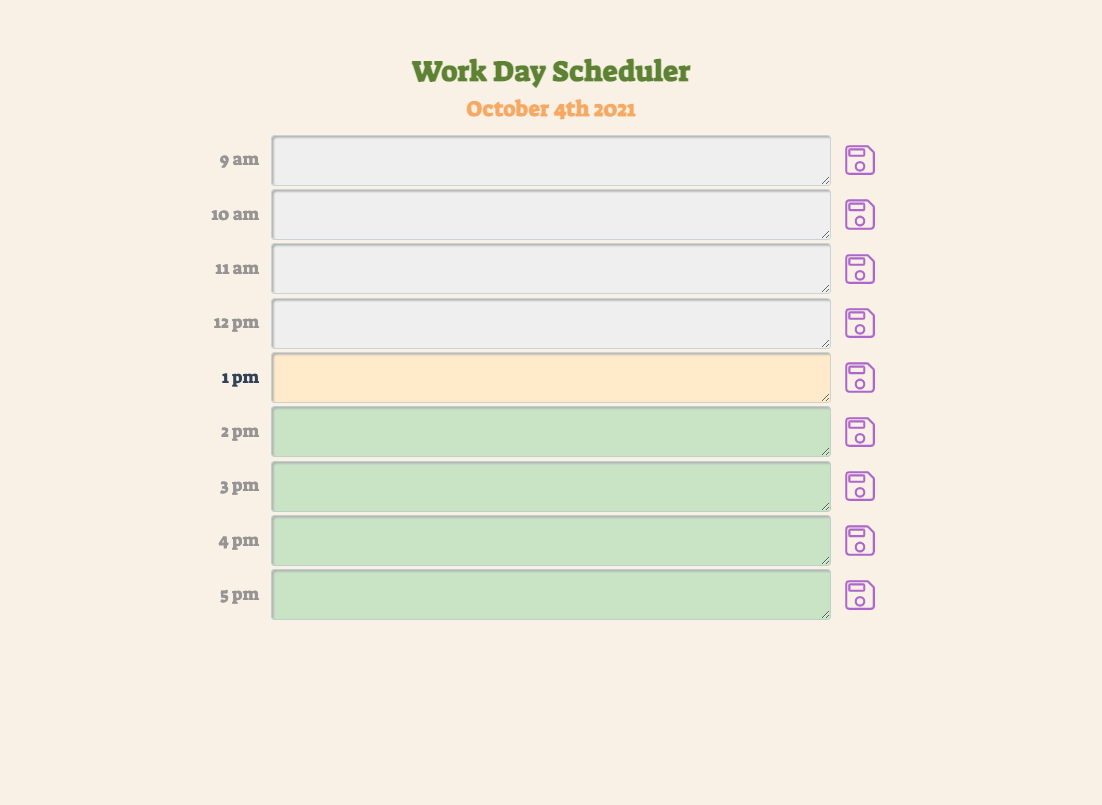This screenshot has width=1102, height=805.
Task: Click inside the 4 pm text box
Action: (x=551, y=541)
